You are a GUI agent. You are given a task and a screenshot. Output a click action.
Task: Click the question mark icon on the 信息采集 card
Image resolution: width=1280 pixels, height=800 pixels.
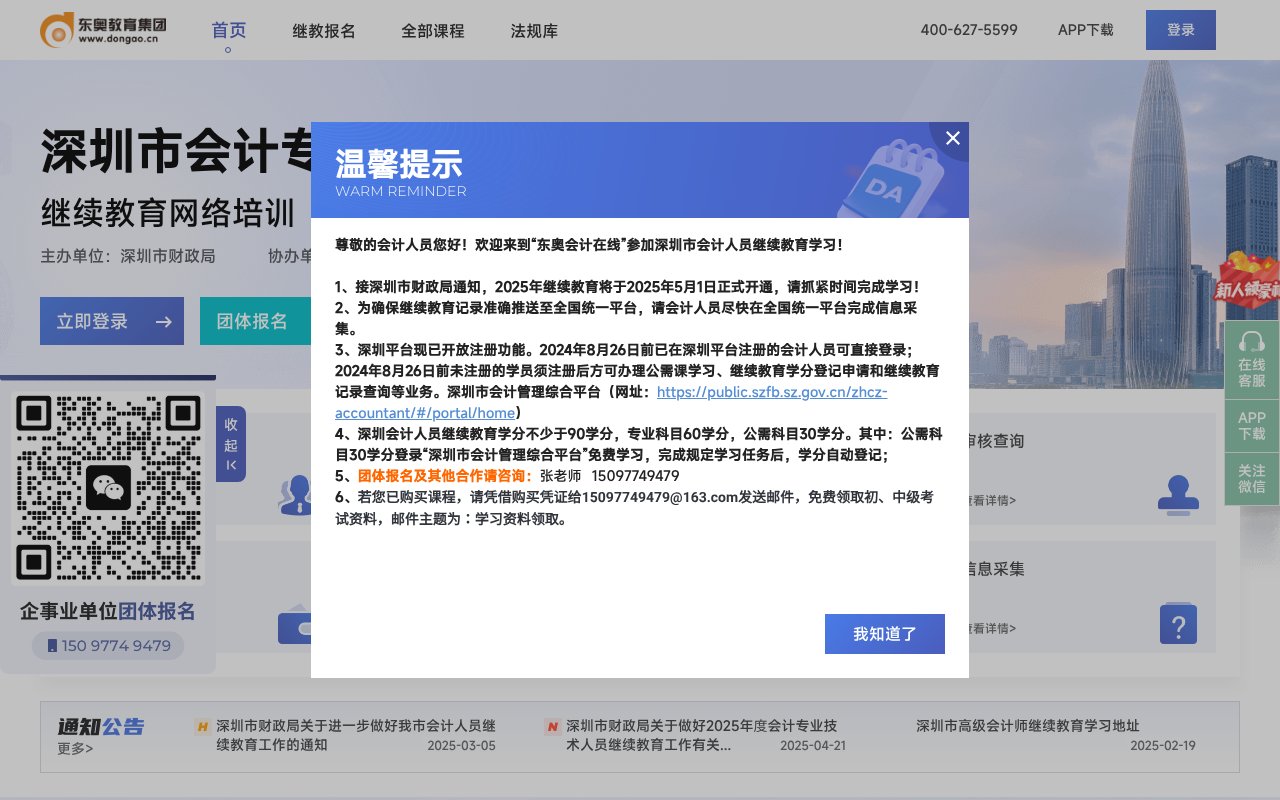(x=1178, y=623)
